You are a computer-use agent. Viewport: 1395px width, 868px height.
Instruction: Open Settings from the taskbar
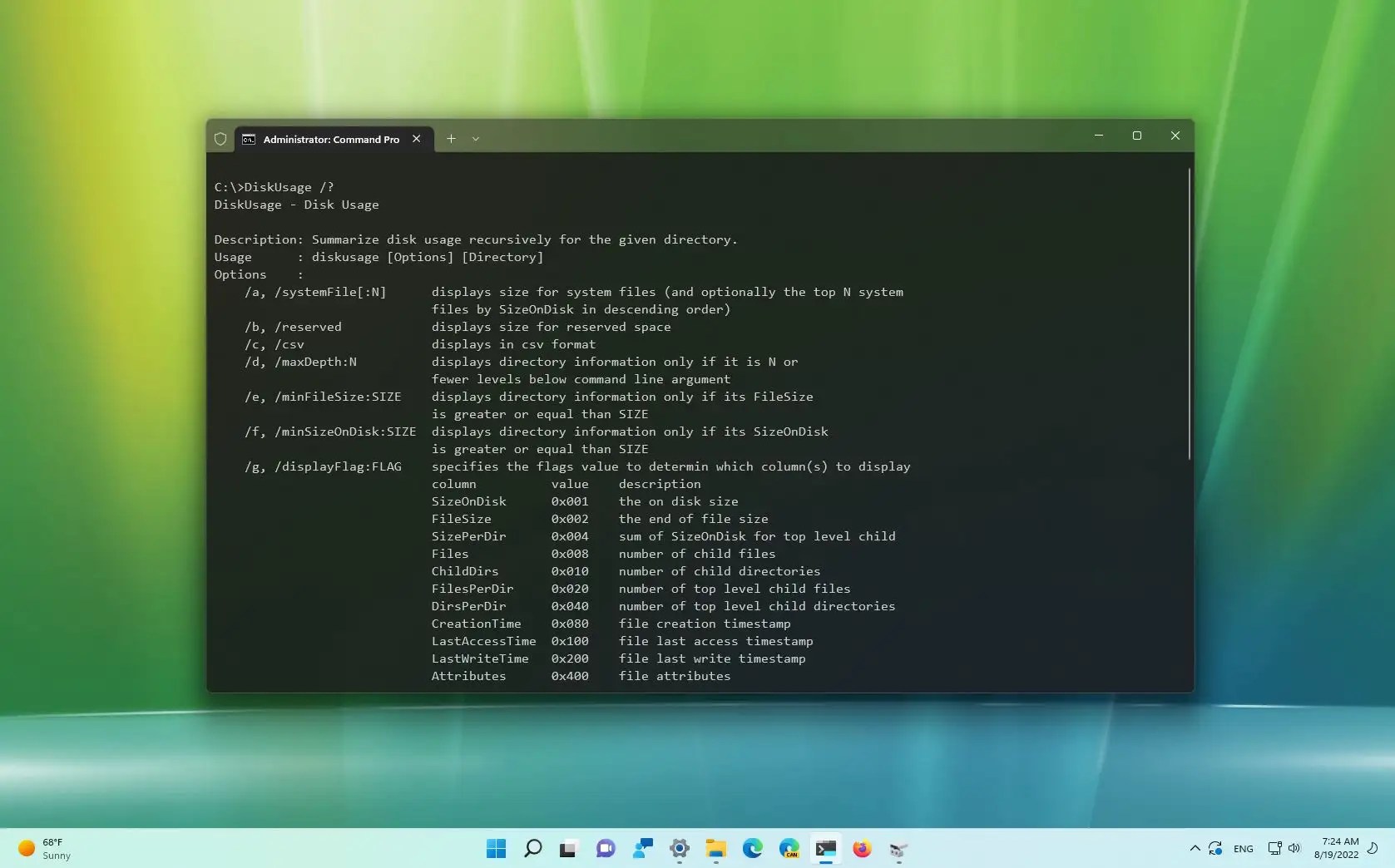click(x=679, y=849)
